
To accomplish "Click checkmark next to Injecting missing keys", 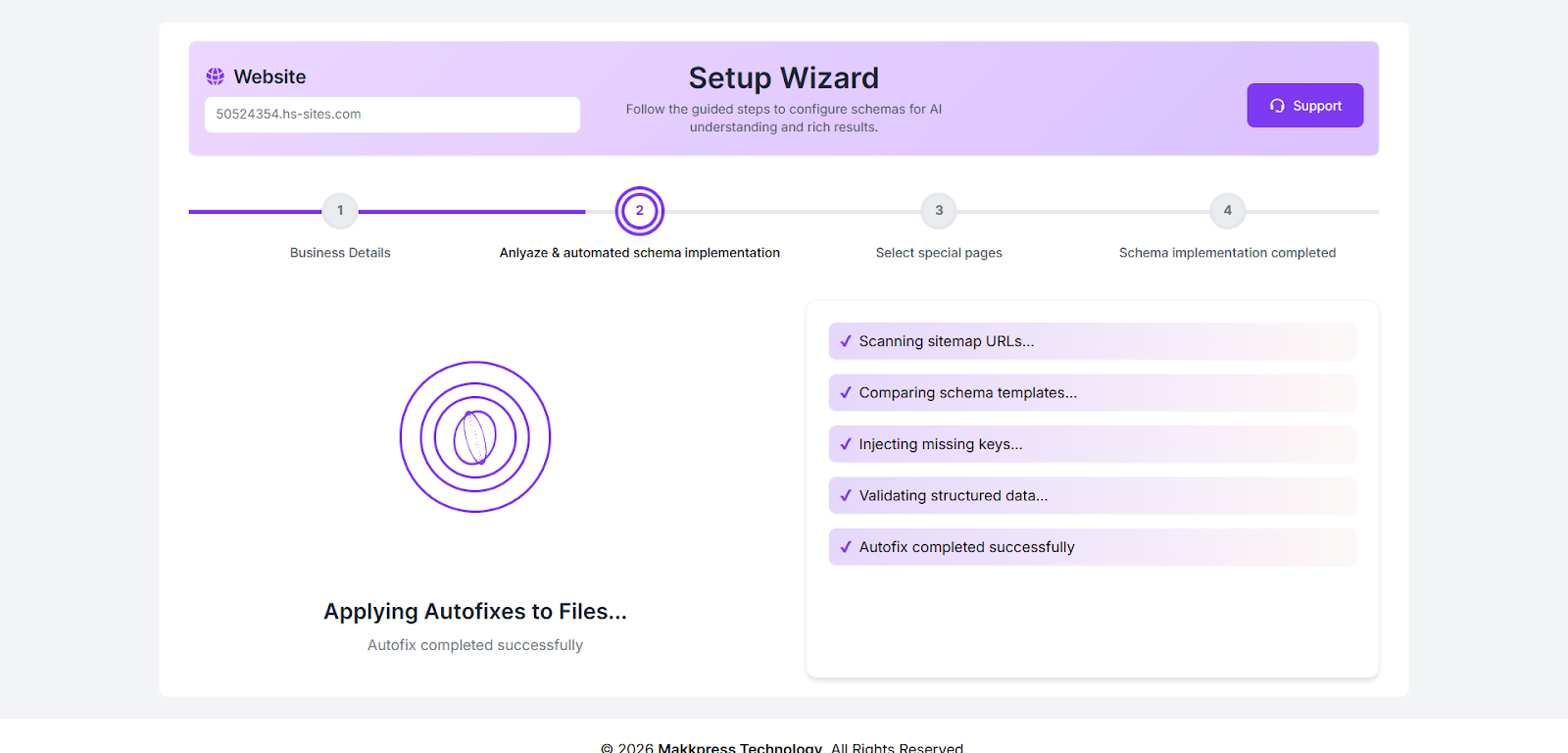I will pyautogui.click(x=846, y=444).
